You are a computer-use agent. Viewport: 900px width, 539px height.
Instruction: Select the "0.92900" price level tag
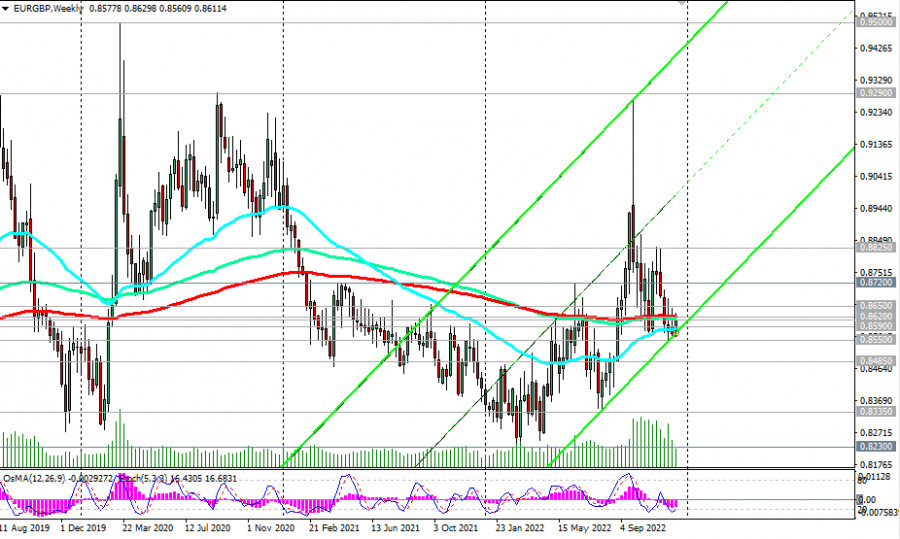tap(876, 92)
